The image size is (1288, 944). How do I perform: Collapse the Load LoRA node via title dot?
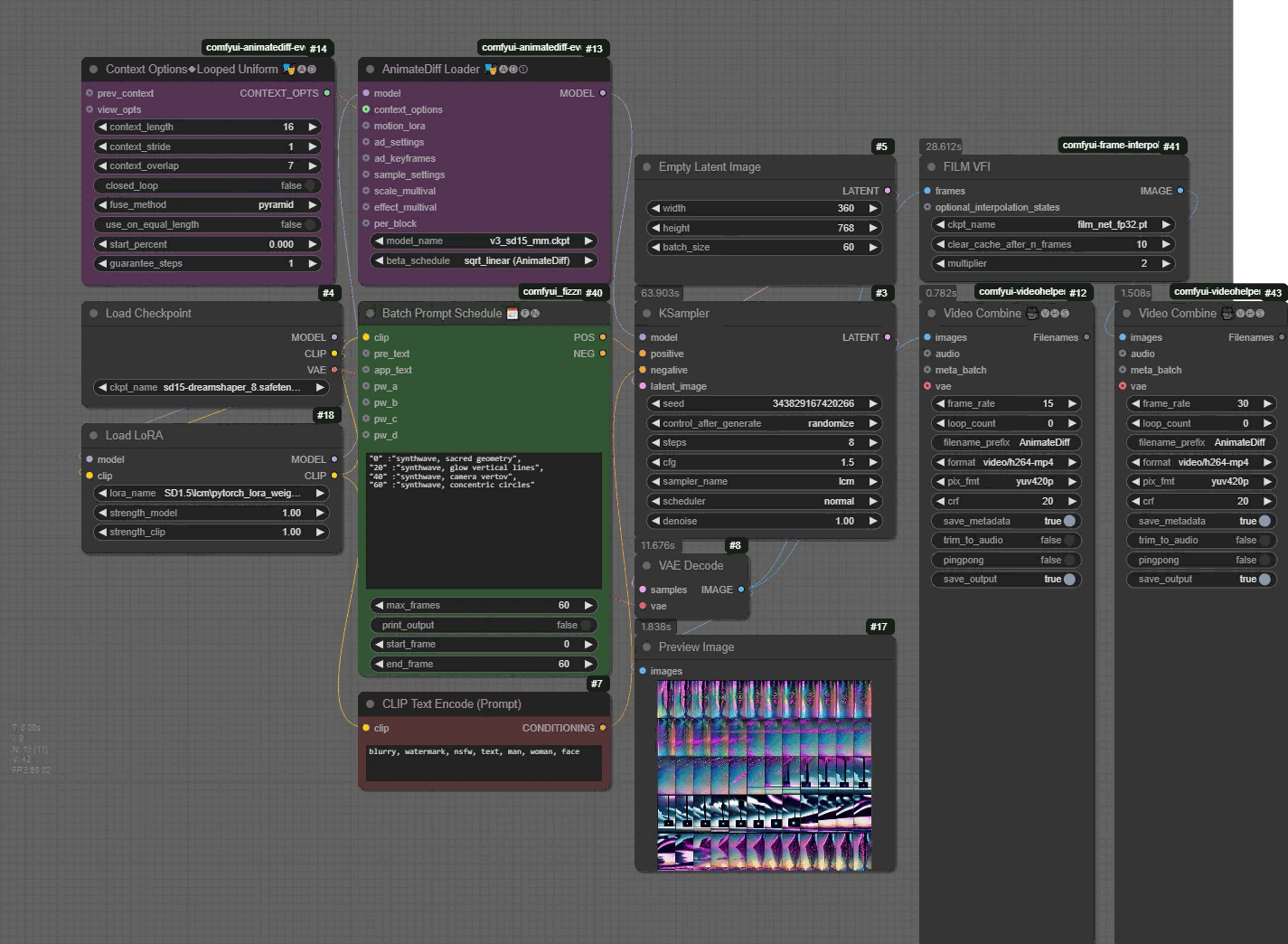tap(93, 436)
